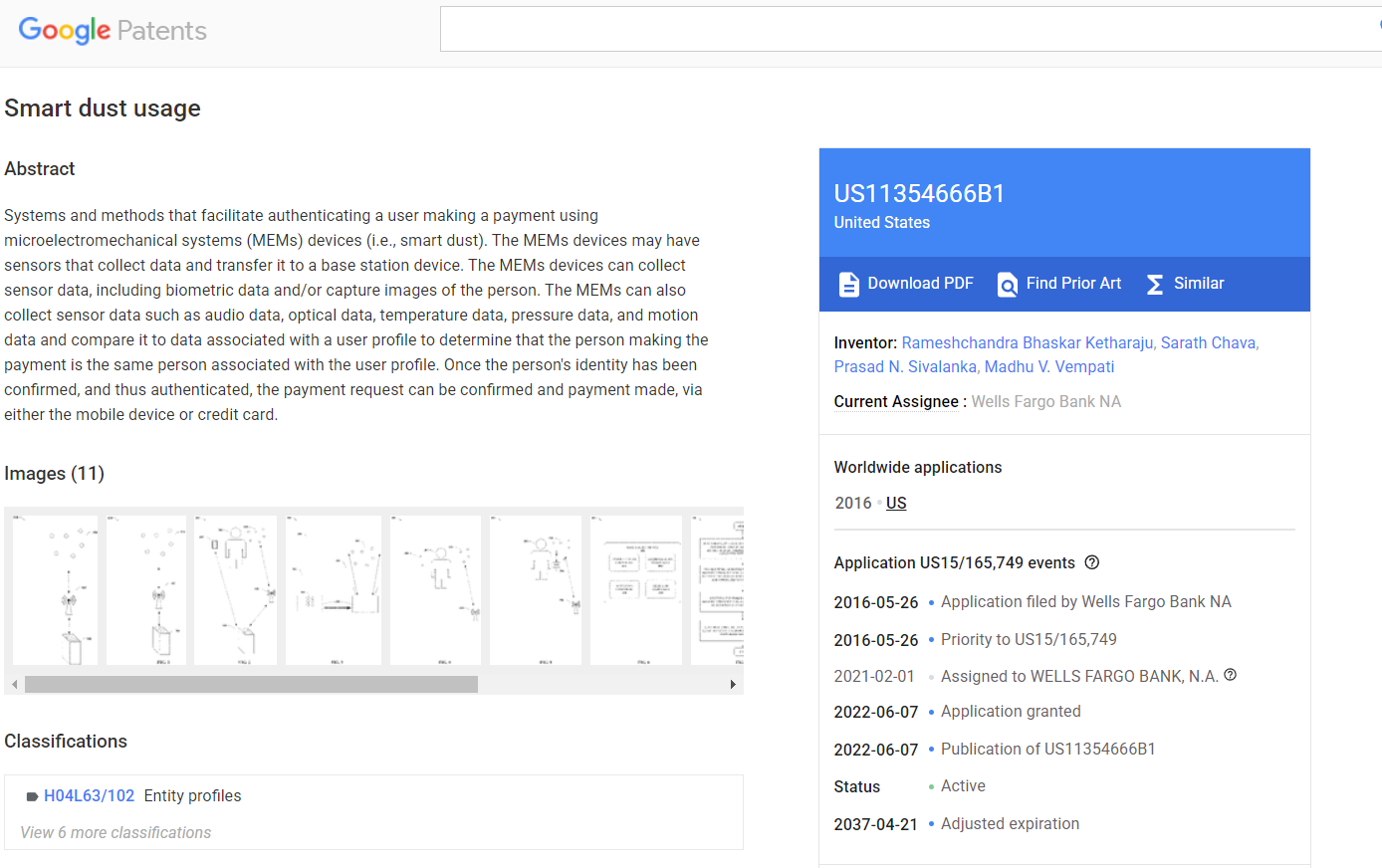
Task: Click the Classifications heading
Action: 66,741
